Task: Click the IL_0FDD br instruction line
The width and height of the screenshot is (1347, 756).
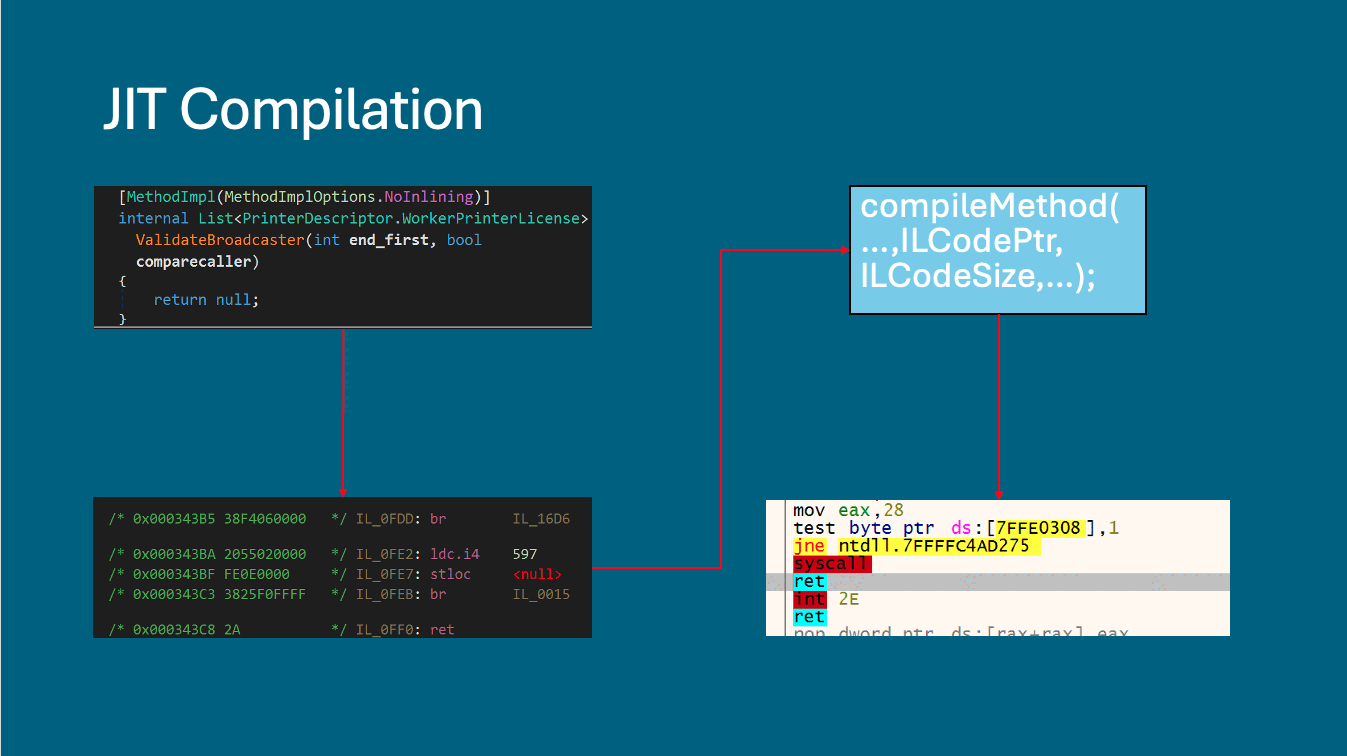Action: [x=340, y=519]
